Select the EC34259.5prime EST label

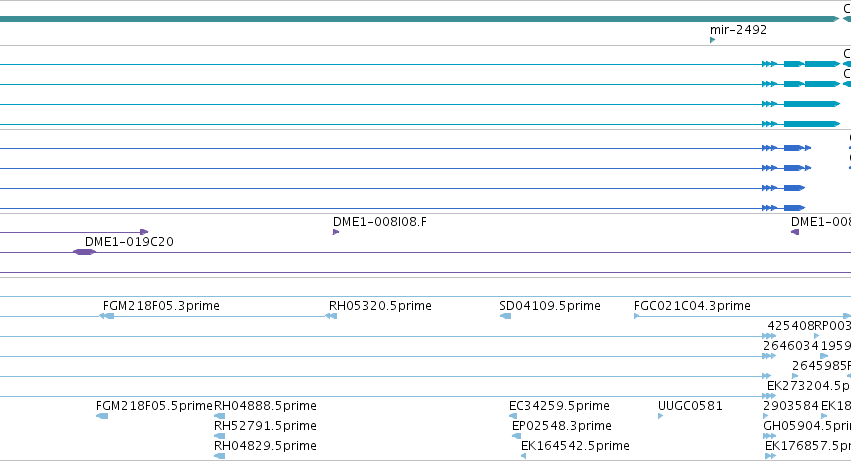click(x=559, y=406)
